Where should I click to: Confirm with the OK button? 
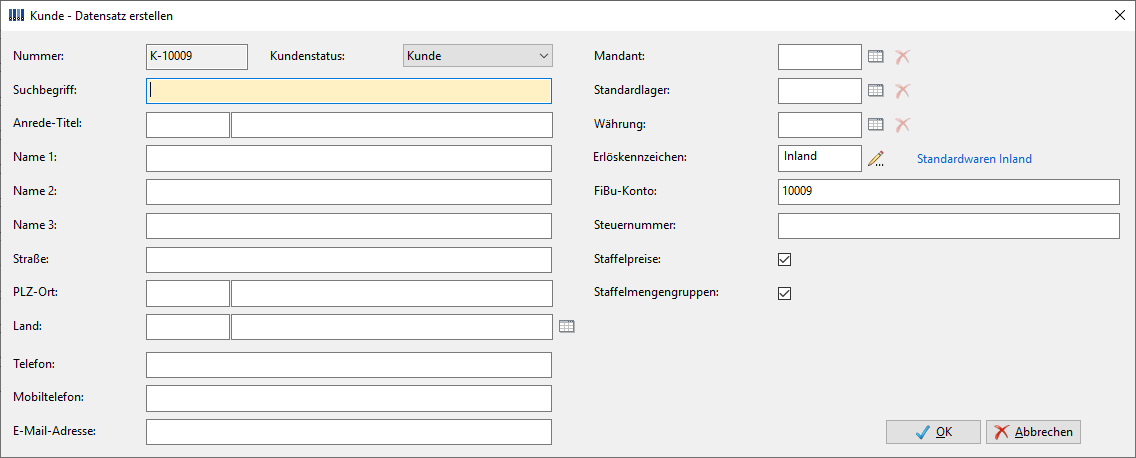point(933,432)
